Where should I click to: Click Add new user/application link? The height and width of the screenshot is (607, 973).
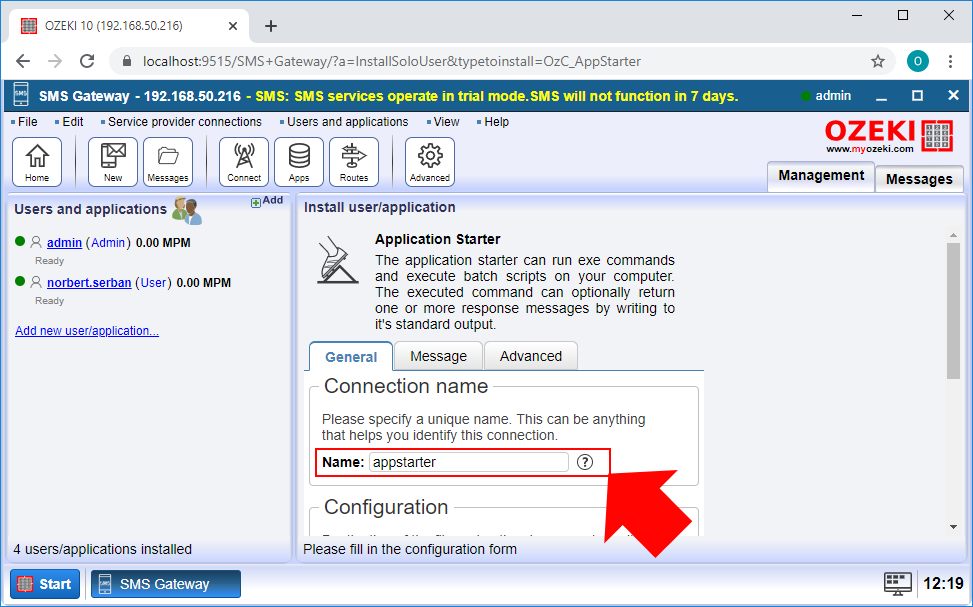pyautogui.click(x=87, y=331)
